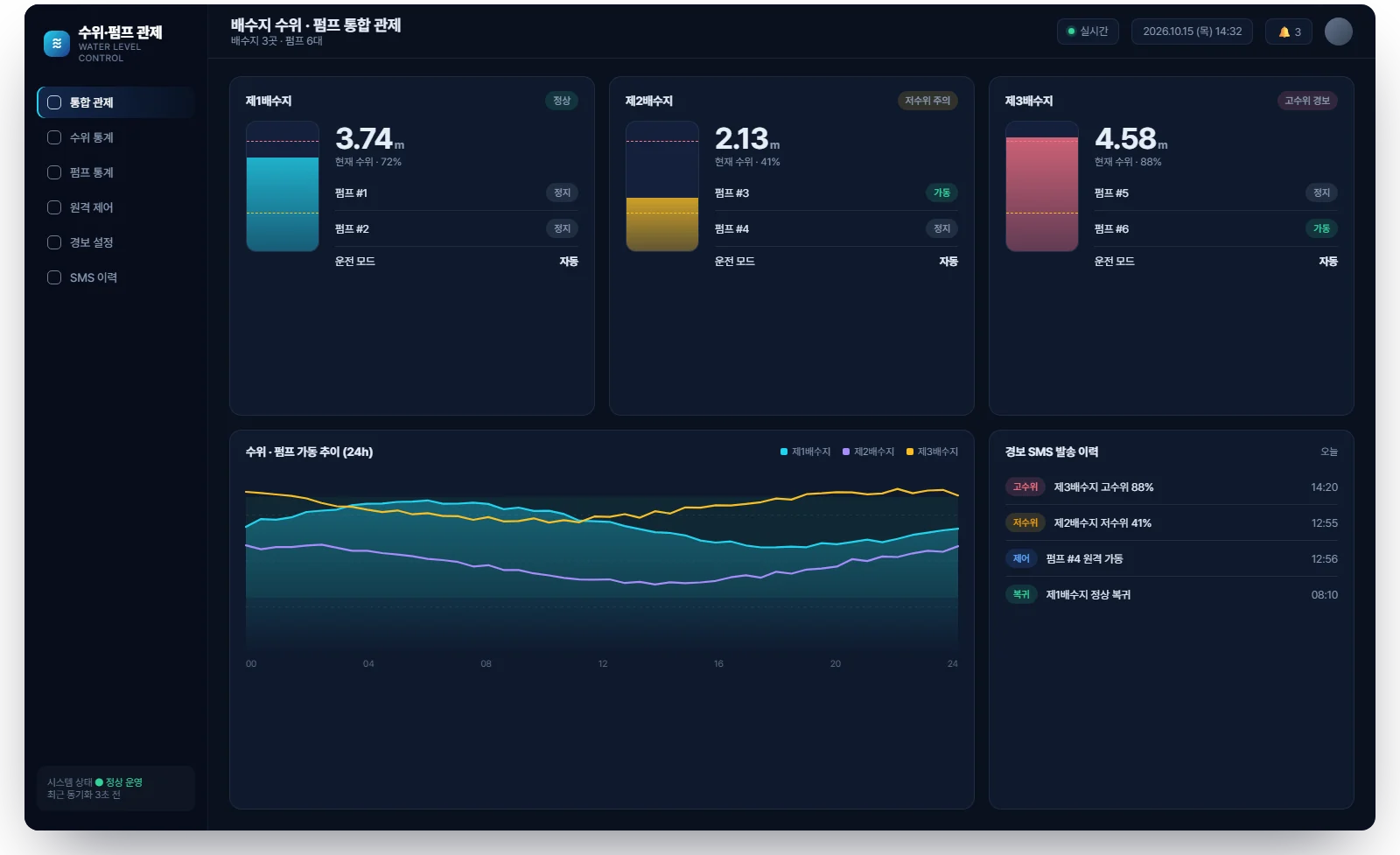The height and width of the screenshot is (855, 1400).
Task: Toggle 펌프 #2 정지 status pill
Action: pos(562,228)
